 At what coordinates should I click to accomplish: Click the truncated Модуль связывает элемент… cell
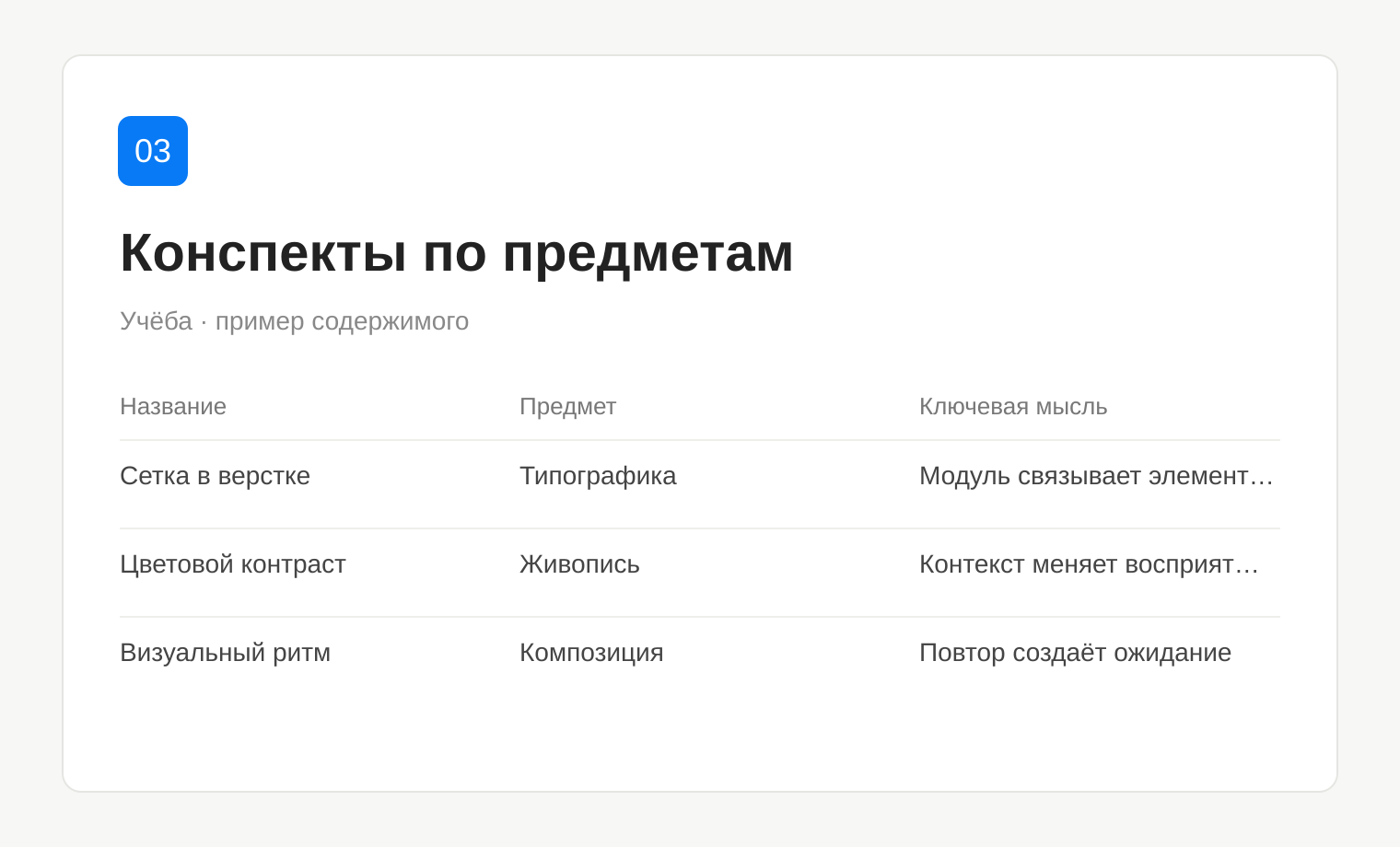[x=1096, y=475]
